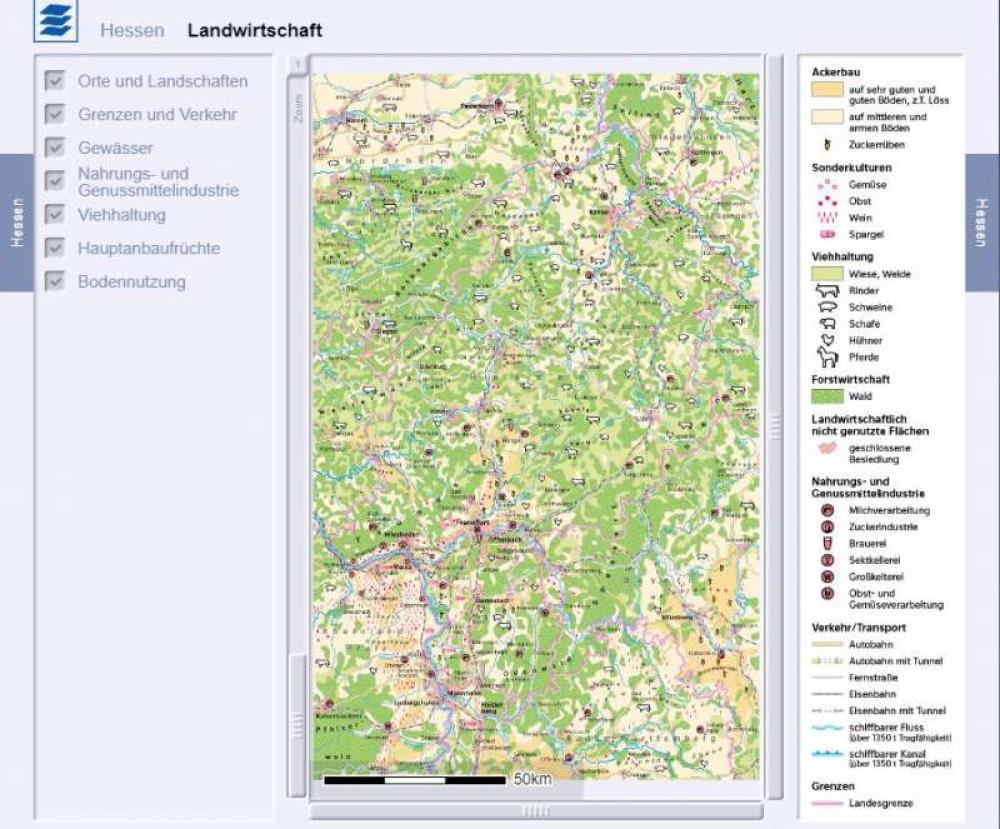Open the Hessen breadcrumb link
This screenshot has width=1000, height=829.
coord(133,30)
